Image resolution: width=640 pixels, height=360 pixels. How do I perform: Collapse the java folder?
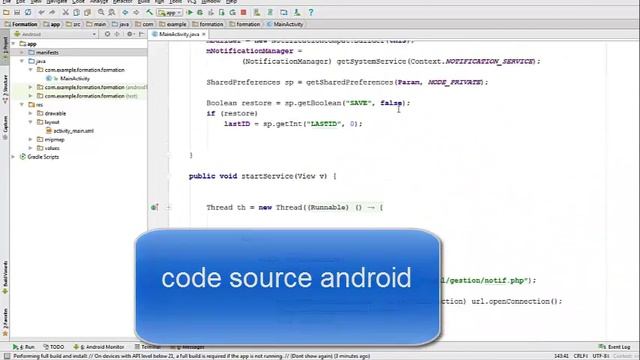22,61
